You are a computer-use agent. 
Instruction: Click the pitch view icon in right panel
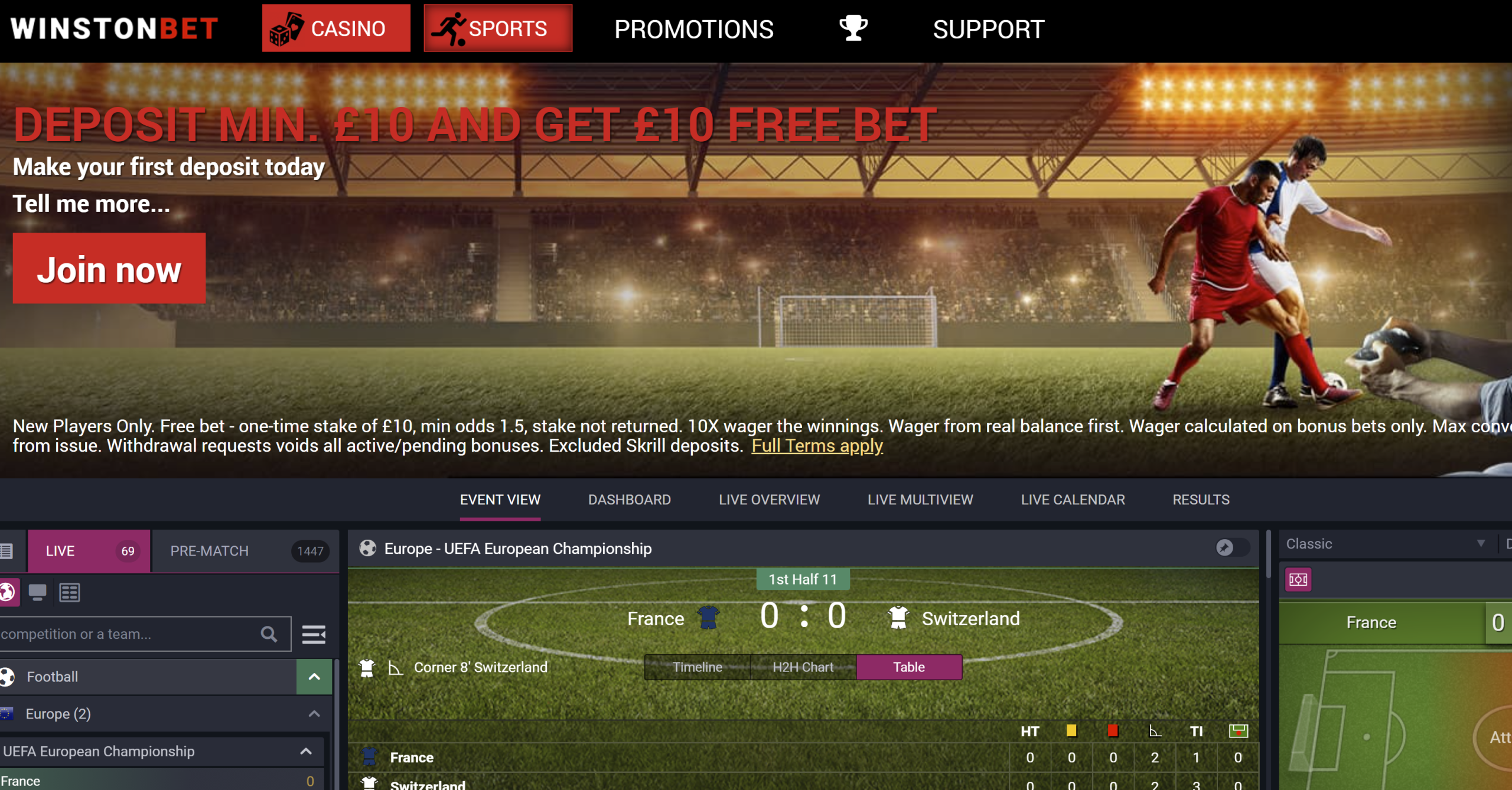click(1298, 579)
